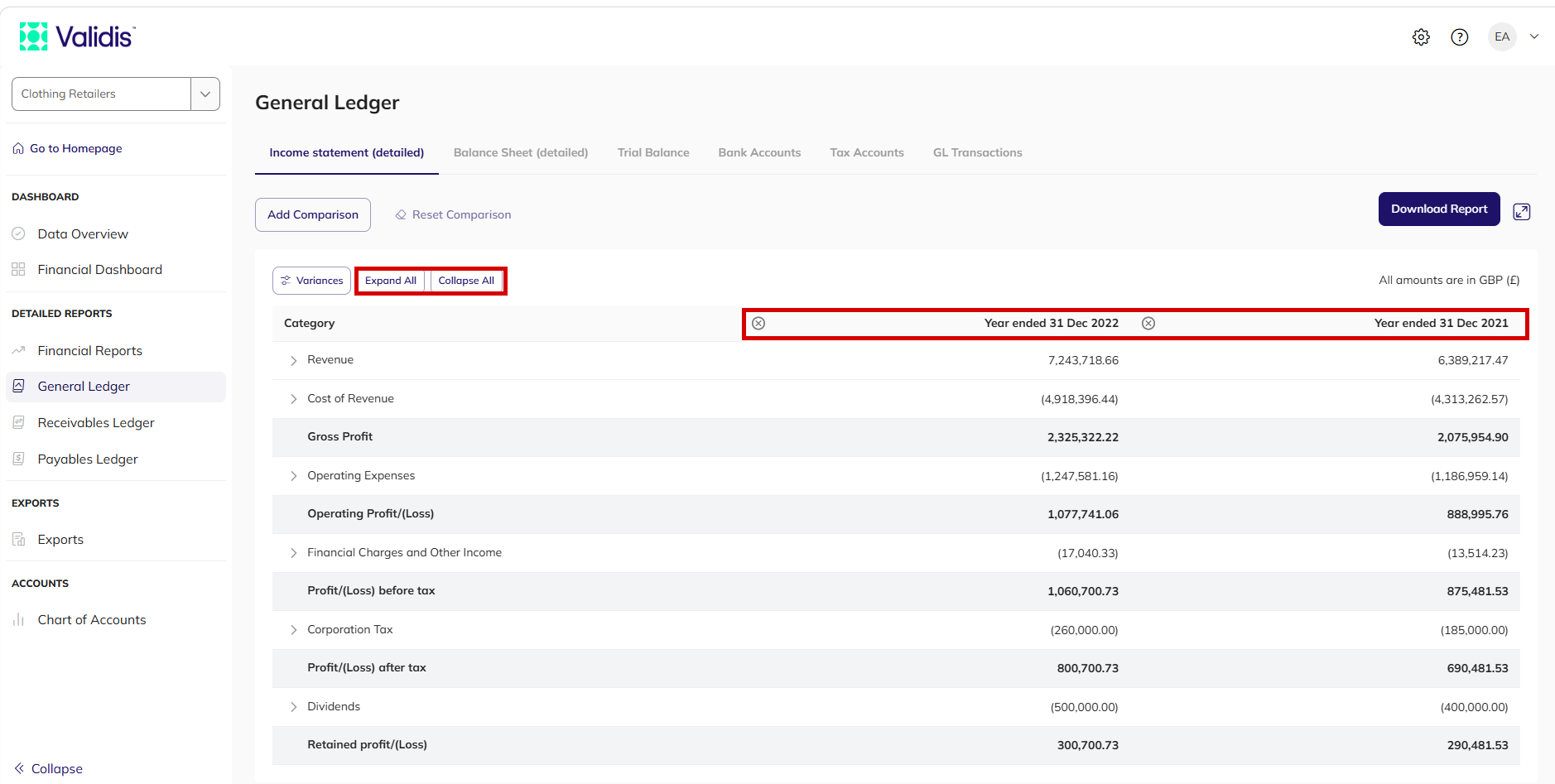Image resolution: width=1555 pixels, height=784 pixels.
Task: Open the help question mark icon
Action: (1460, 37)
